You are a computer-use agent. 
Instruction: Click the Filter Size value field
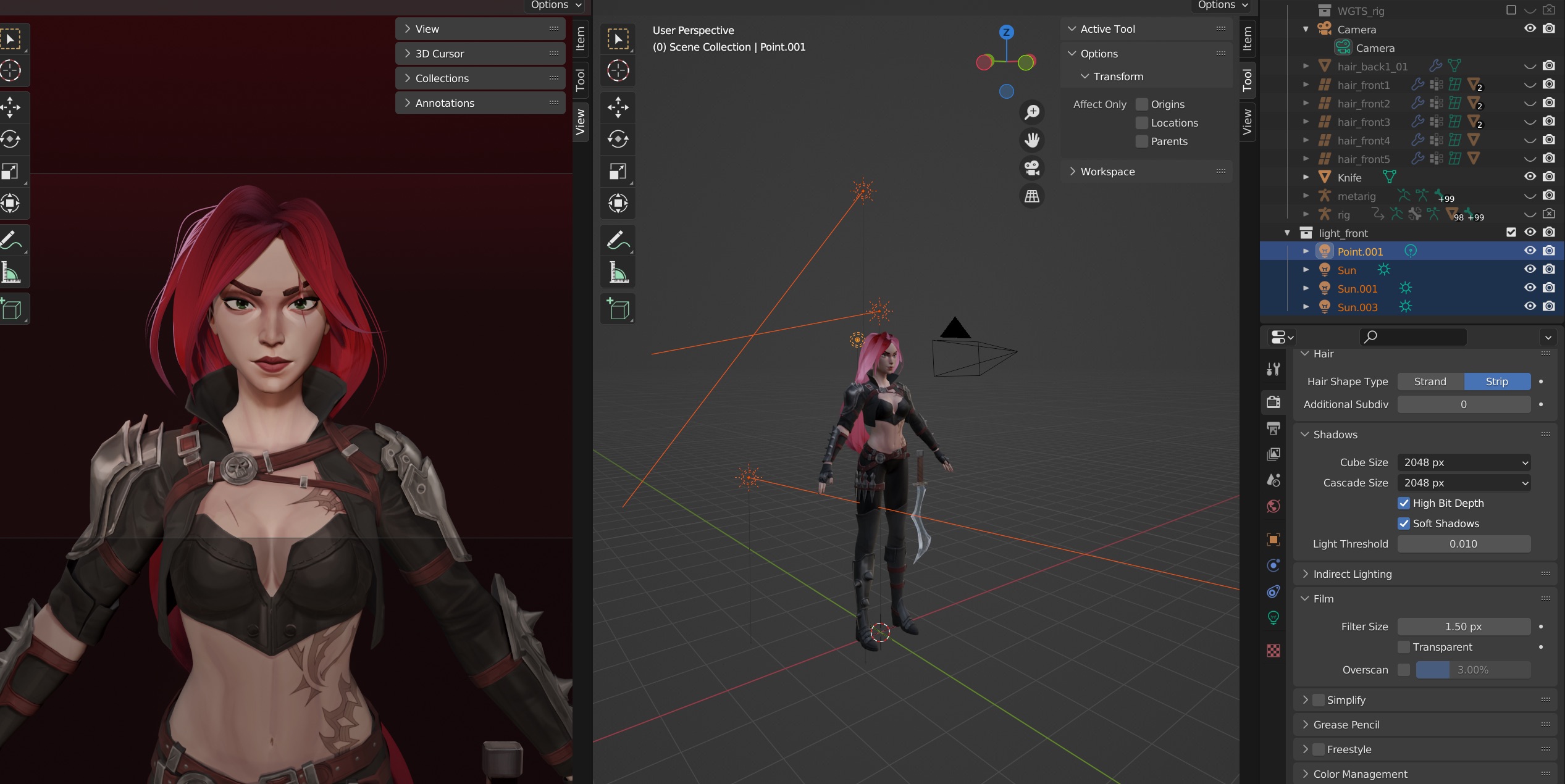(1463, 627)
